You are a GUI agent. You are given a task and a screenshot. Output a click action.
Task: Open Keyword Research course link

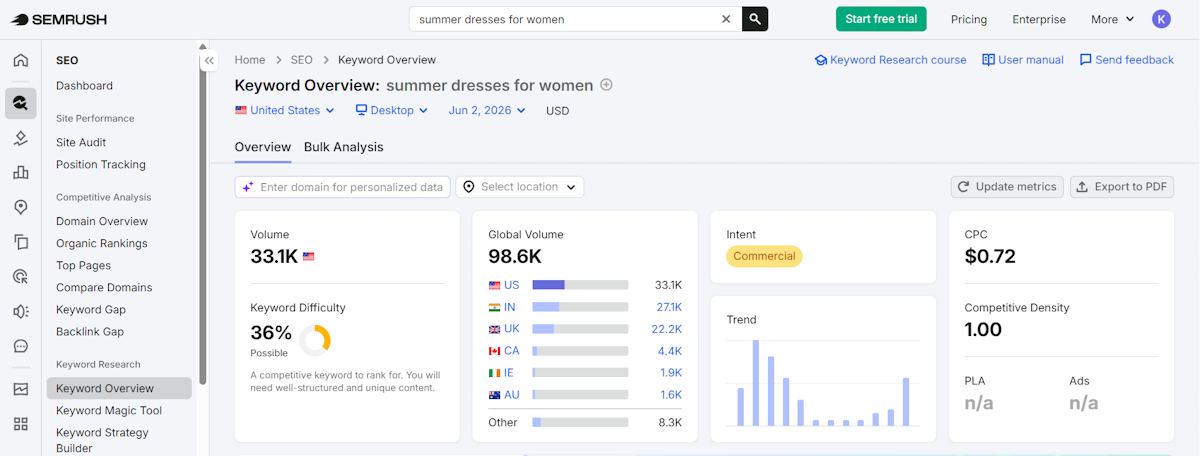890,60
